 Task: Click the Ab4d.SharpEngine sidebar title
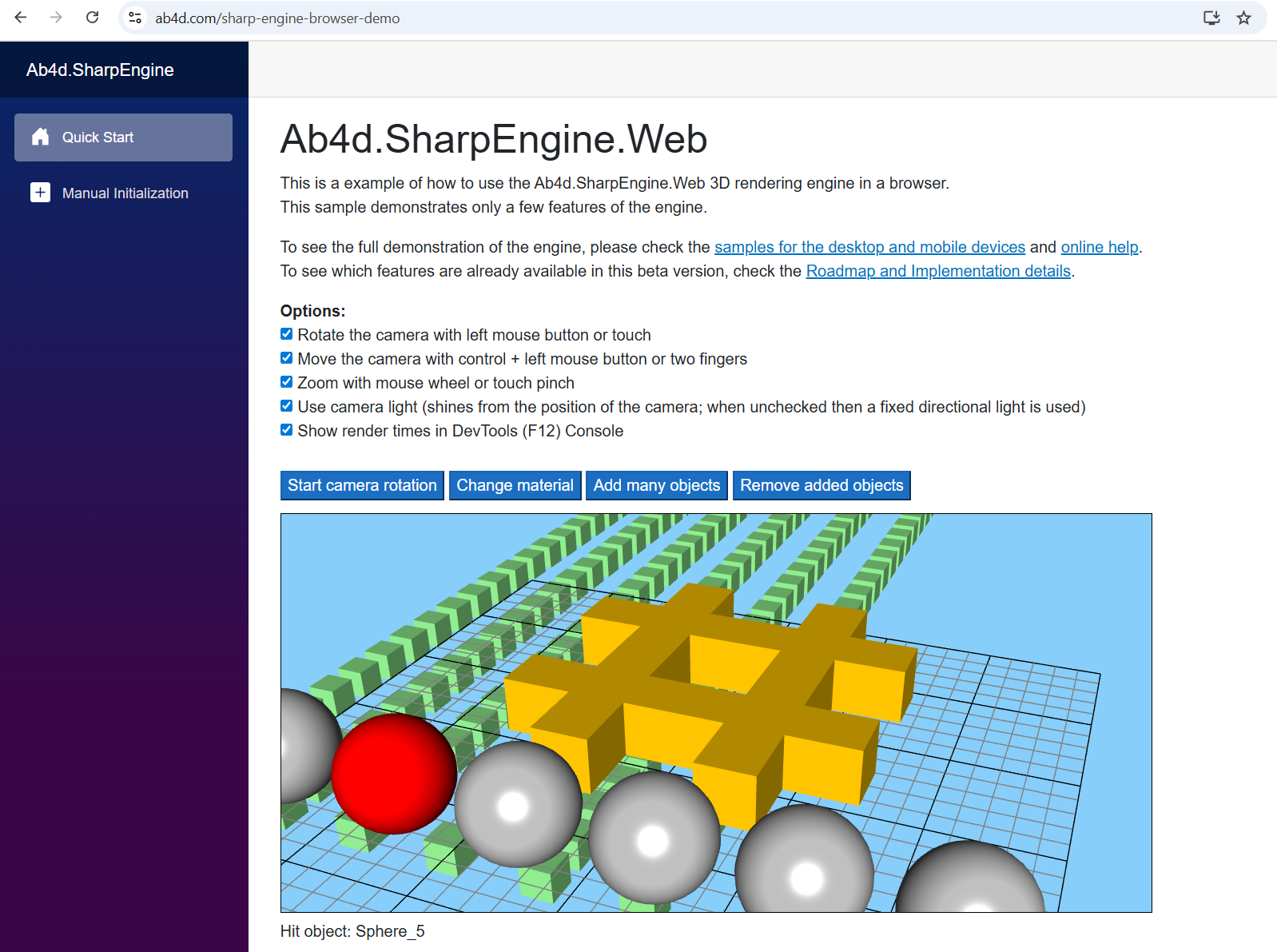[100, 70]
